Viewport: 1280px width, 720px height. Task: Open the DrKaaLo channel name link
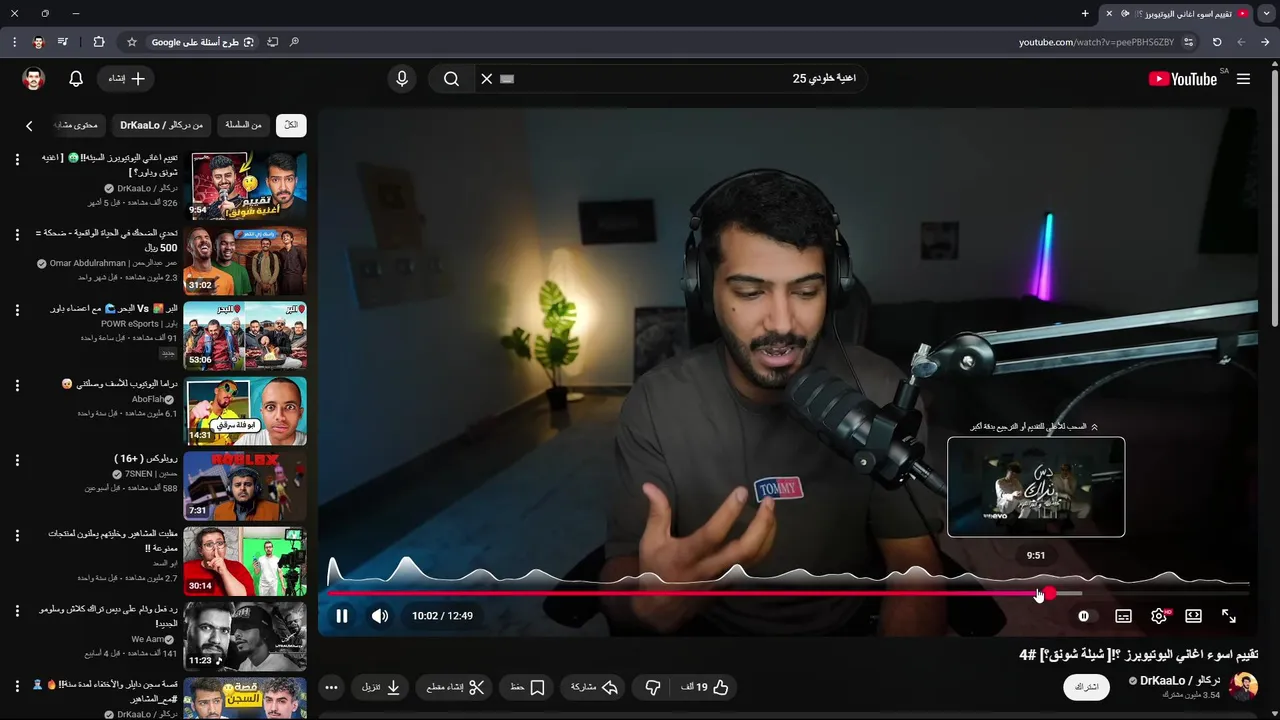coord(1181,681)
